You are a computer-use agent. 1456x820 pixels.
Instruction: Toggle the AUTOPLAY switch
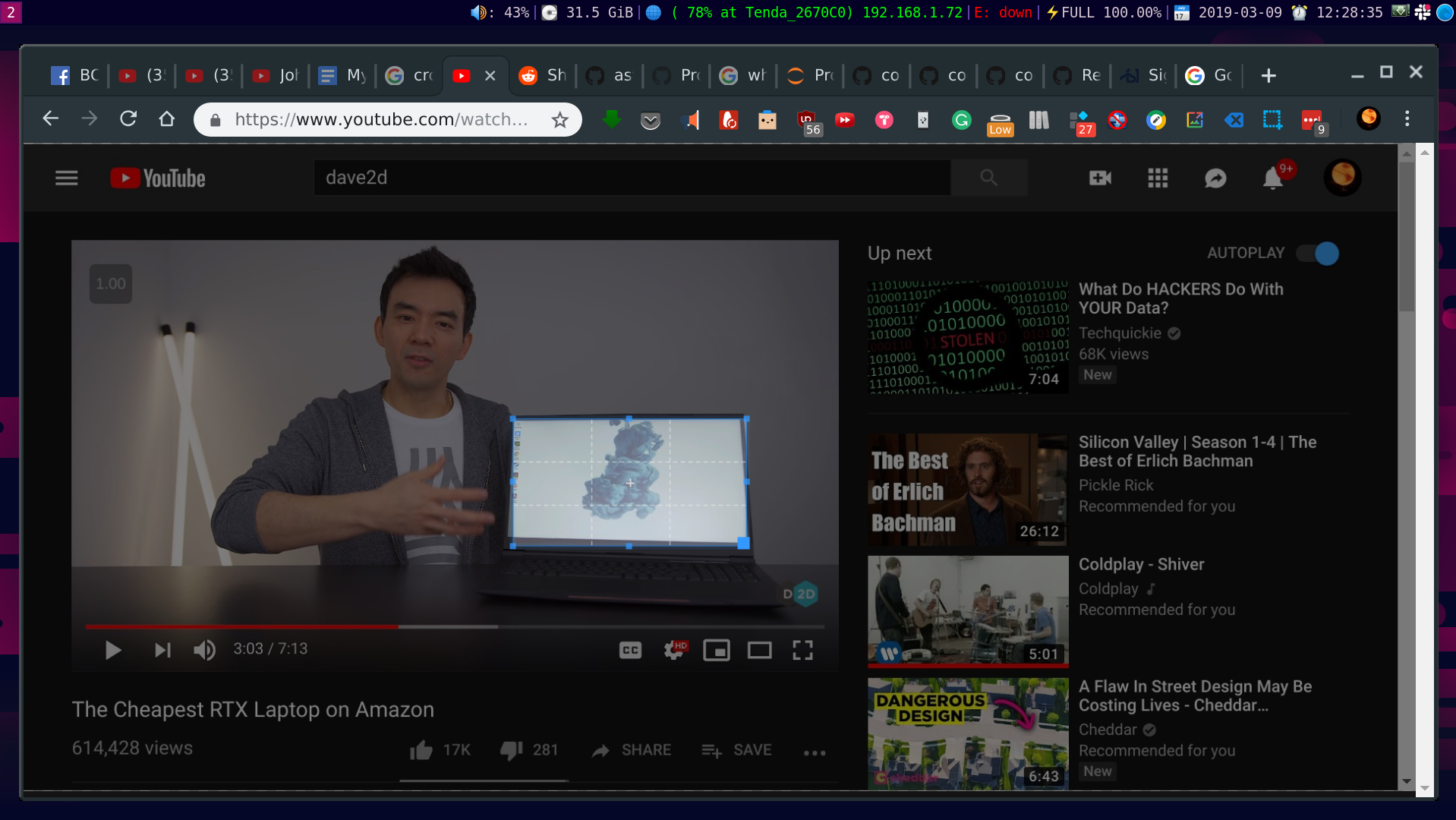click(1318, 254)
